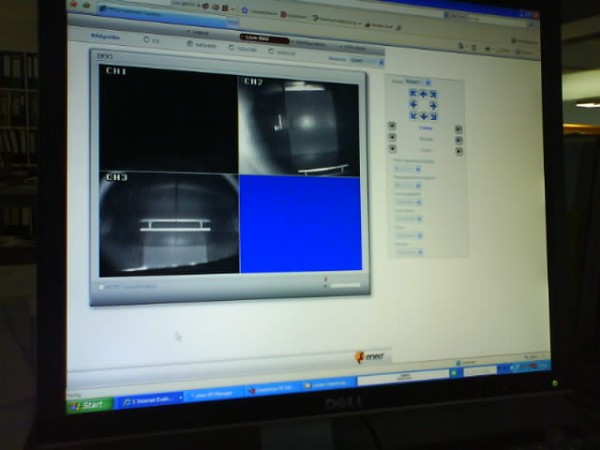The height and width of the screenshot is (450, 600).
Task: Click second row left PTZ button
Action: [x=392, y=137]
